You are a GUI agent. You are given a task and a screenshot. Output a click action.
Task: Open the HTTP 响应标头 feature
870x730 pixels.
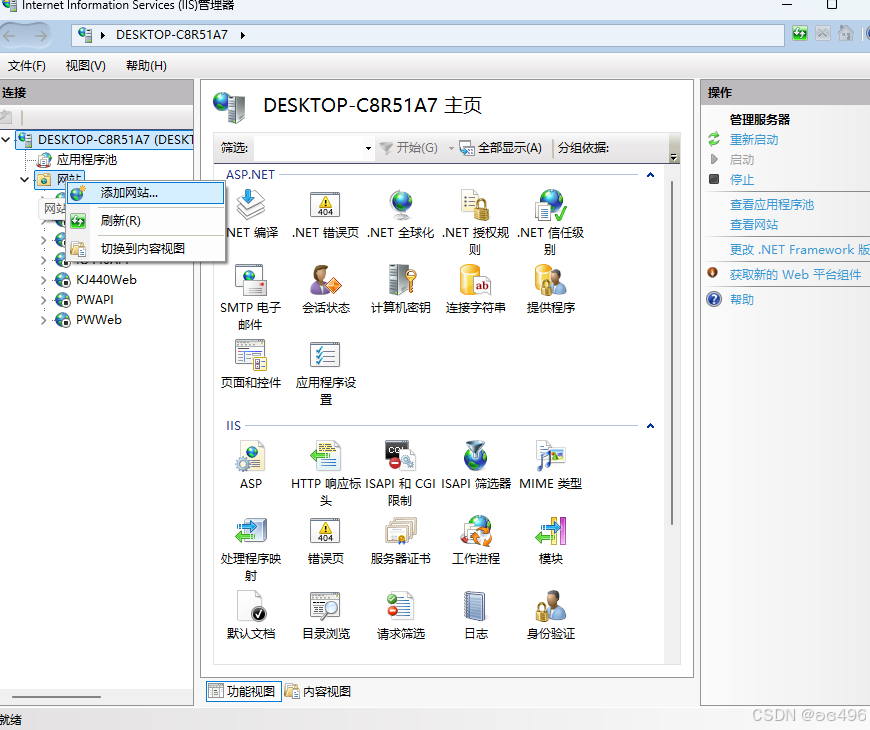pyautogui.click(x=326, y=473)
